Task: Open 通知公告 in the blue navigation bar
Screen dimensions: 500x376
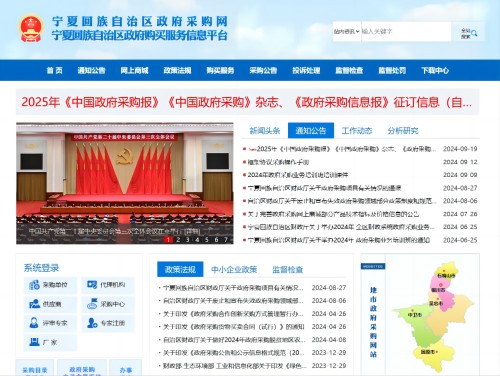Action: click(91, 70)
